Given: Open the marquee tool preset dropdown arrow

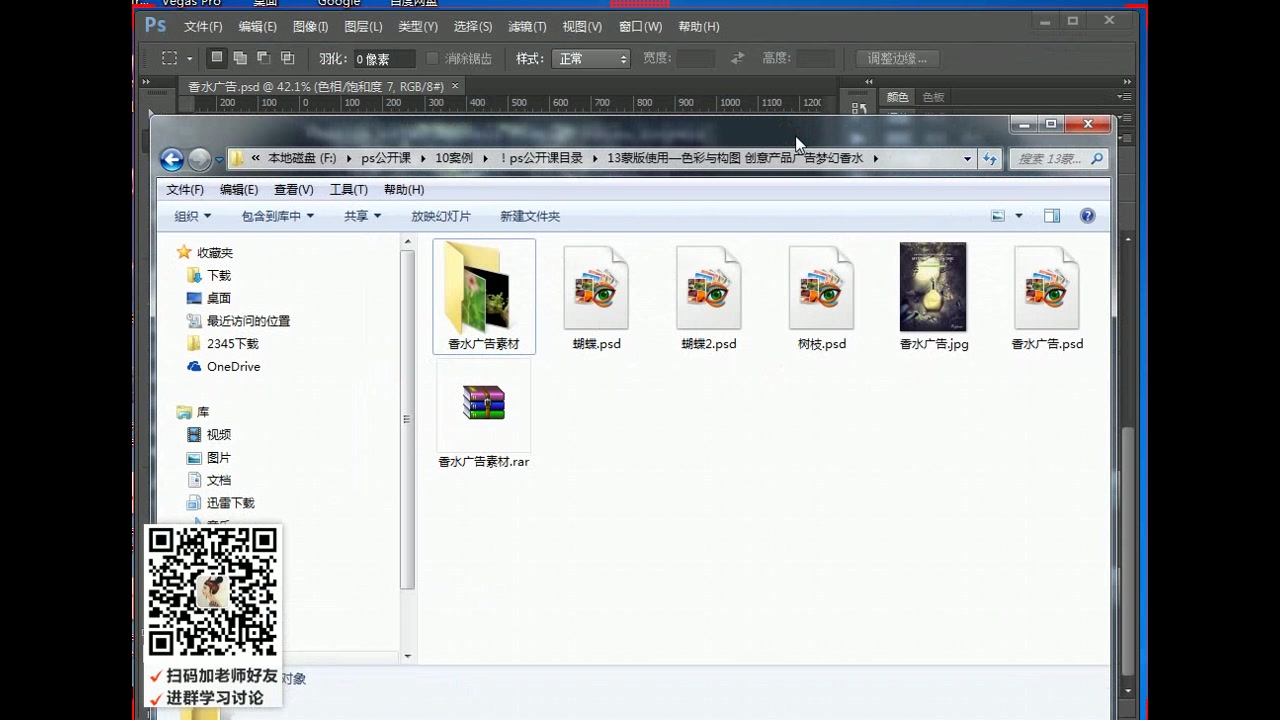Looking at the screenshot, I should coord(189,59).
